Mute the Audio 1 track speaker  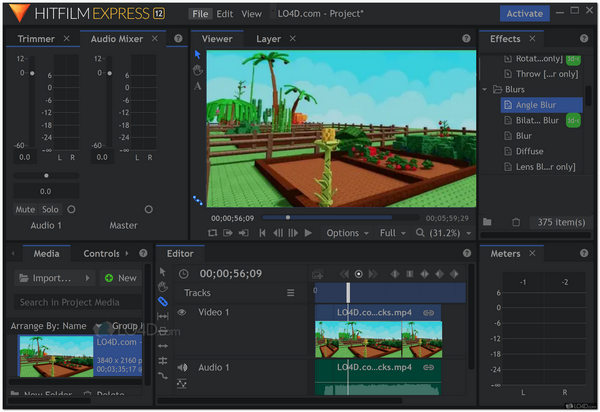click(x=182, y=368)
